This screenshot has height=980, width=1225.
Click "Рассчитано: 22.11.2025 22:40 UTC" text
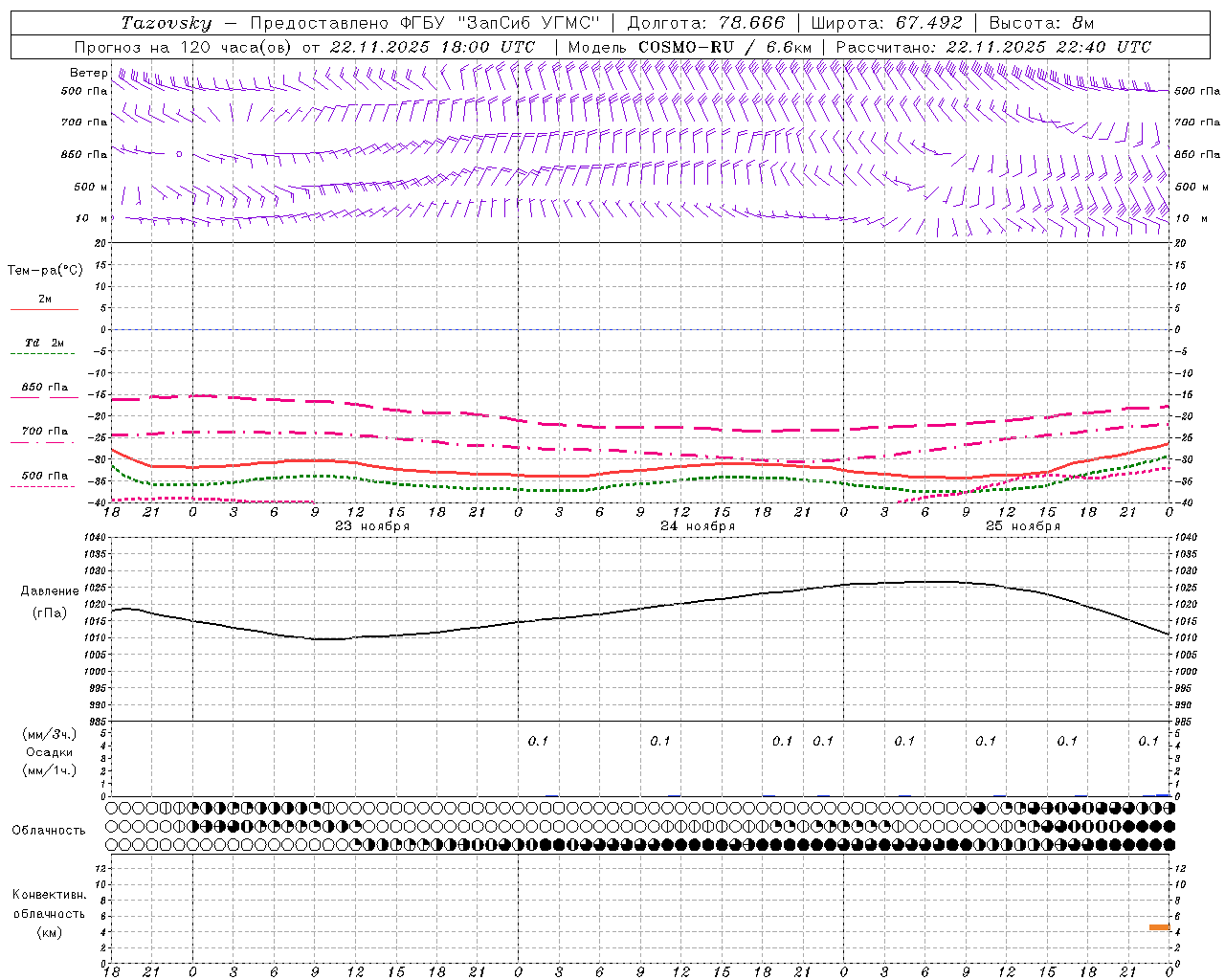[x=993, y=47]
